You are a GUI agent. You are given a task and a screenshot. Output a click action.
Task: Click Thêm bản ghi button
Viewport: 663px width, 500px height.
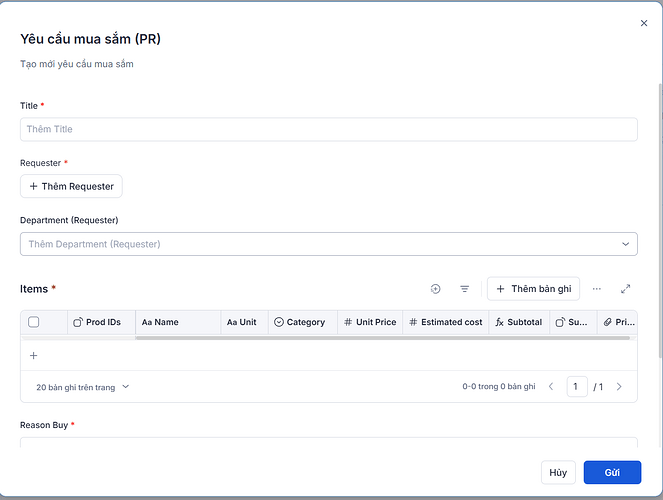tap(533, 289)
